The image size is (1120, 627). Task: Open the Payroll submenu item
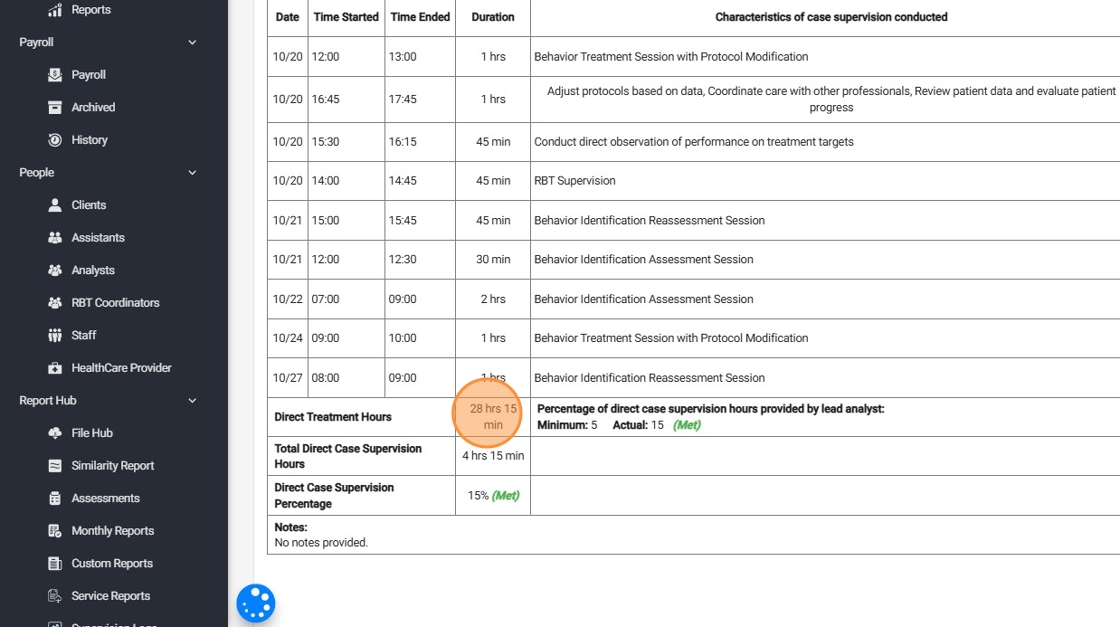coord(89,75)
